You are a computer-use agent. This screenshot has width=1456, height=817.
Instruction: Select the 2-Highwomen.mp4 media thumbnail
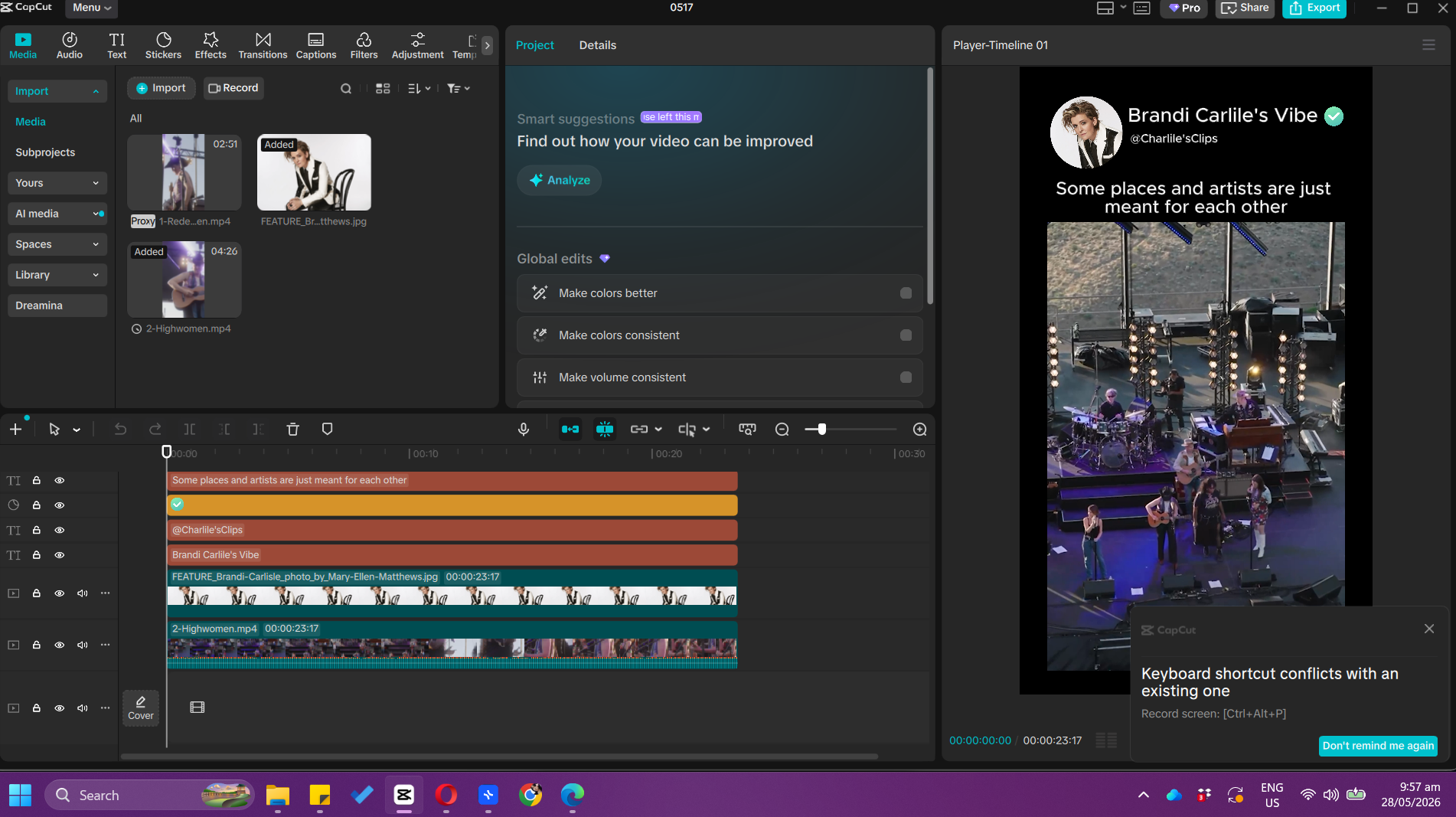point(184,279)
